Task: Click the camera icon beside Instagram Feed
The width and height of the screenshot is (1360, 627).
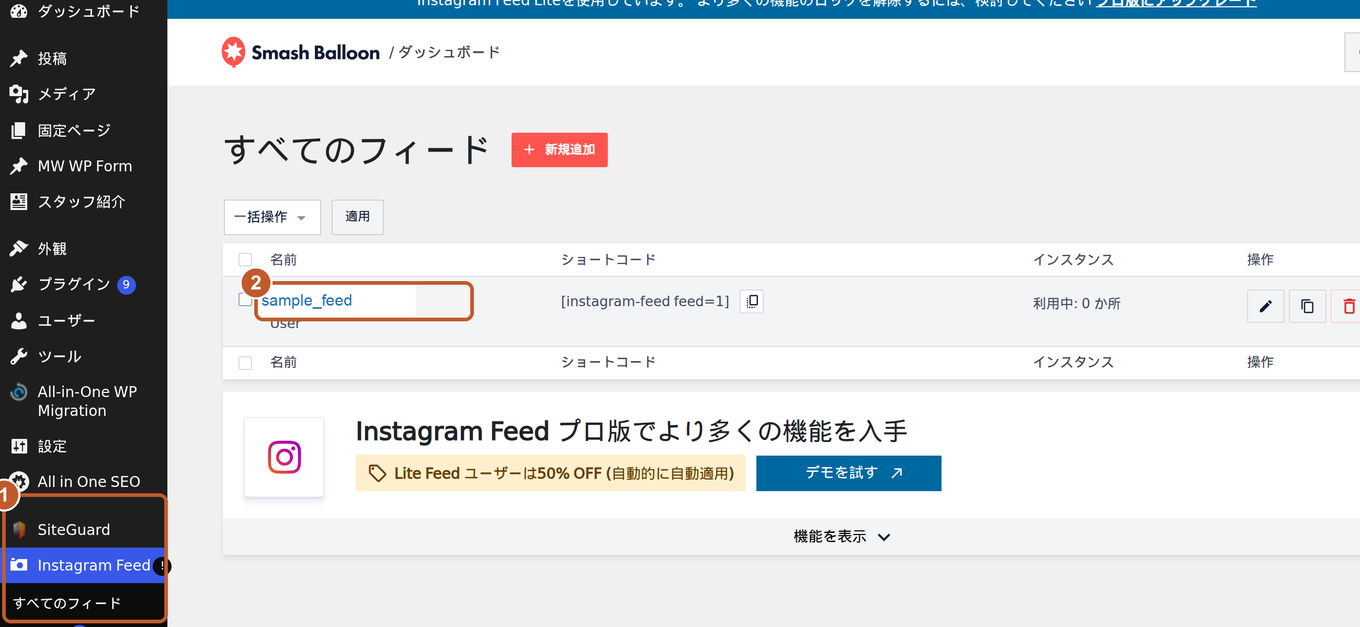Action: click(x=18, y=565)
